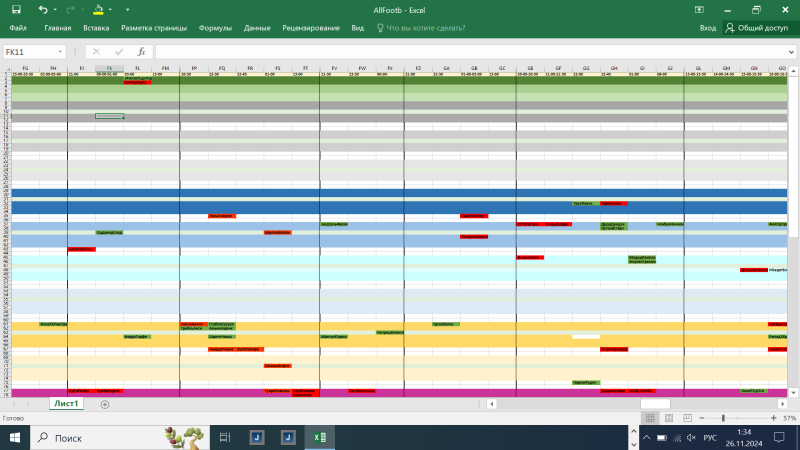Click the Redo arrow icon
The width and height of the screenshot is (800, 450).
tap(72, 9)
